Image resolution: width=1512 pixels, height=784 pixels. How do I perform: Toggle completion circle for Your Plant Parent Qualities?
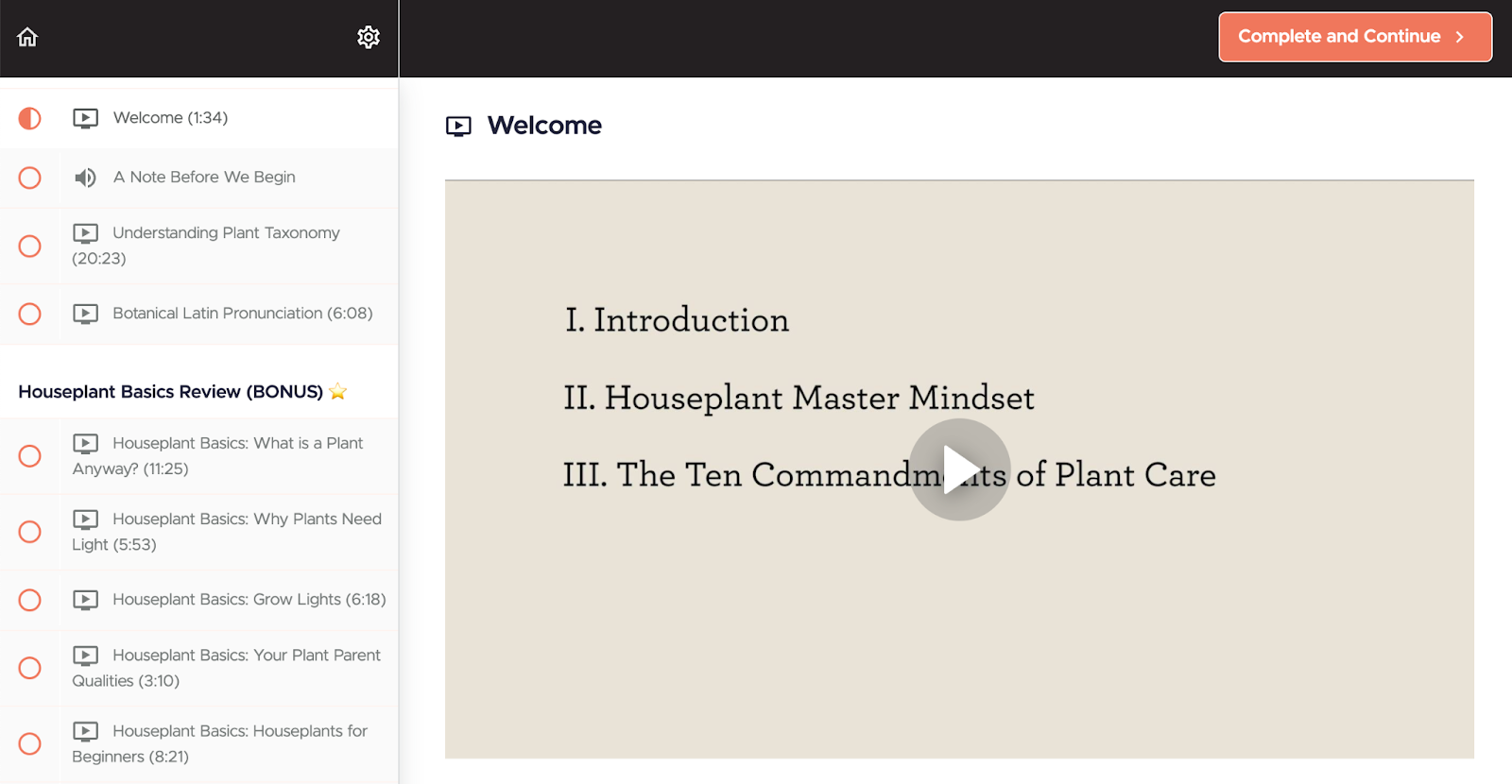[x=30, y=668]
